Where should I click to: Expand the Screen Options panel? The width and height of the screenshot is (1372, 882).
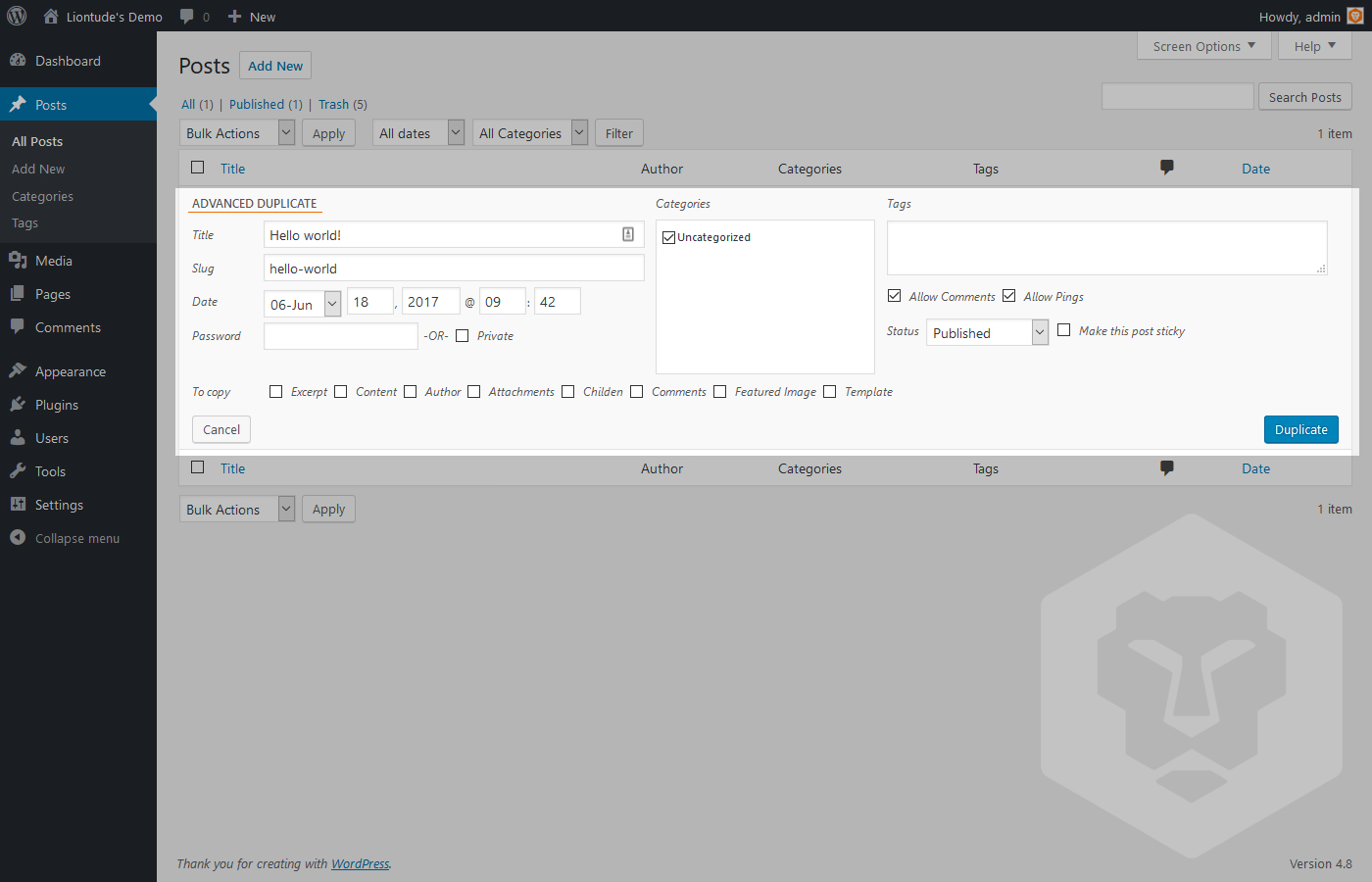tap(1204, 46)
